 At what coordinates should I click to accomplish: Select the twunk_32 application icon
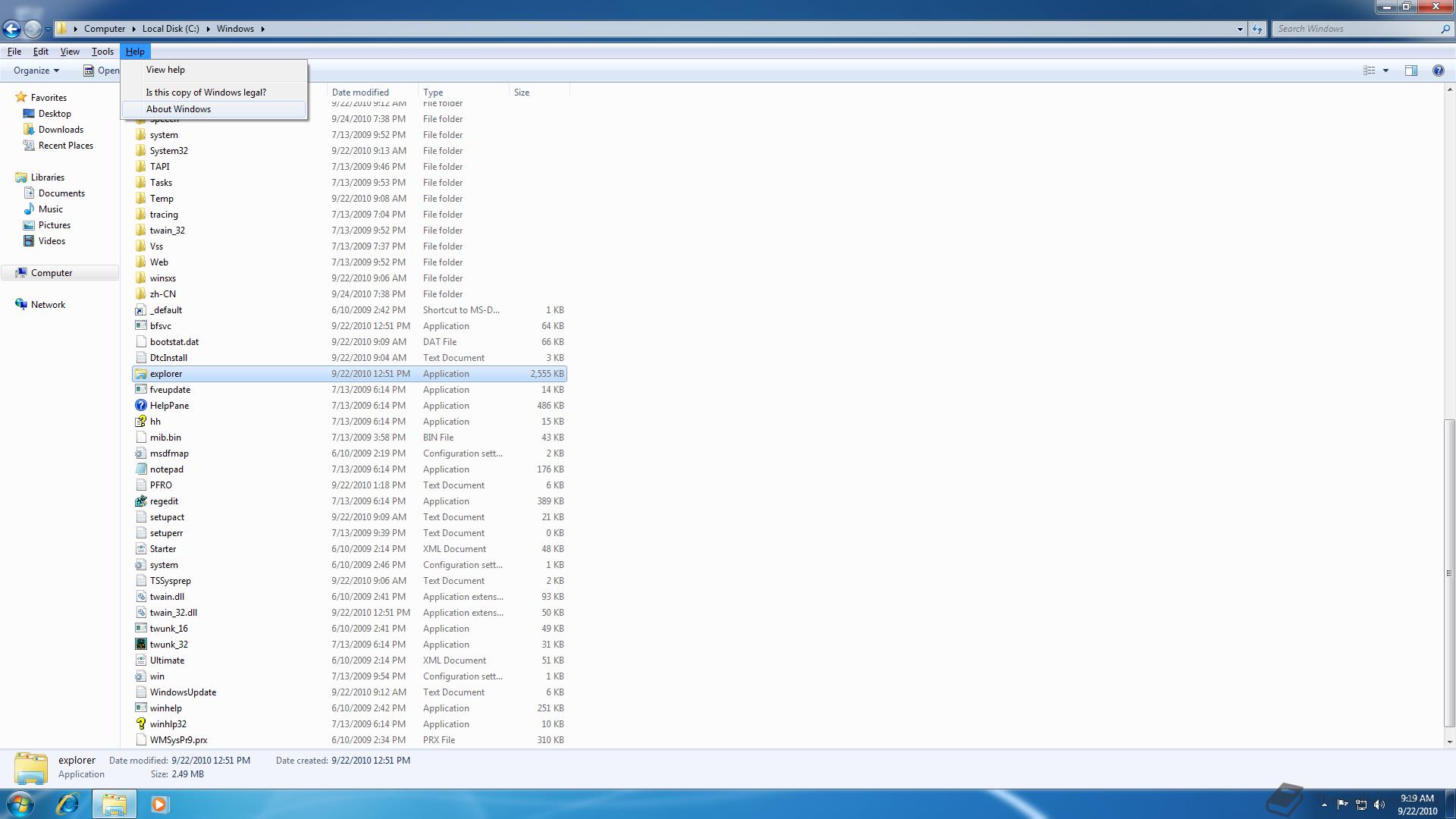point(140,645)
